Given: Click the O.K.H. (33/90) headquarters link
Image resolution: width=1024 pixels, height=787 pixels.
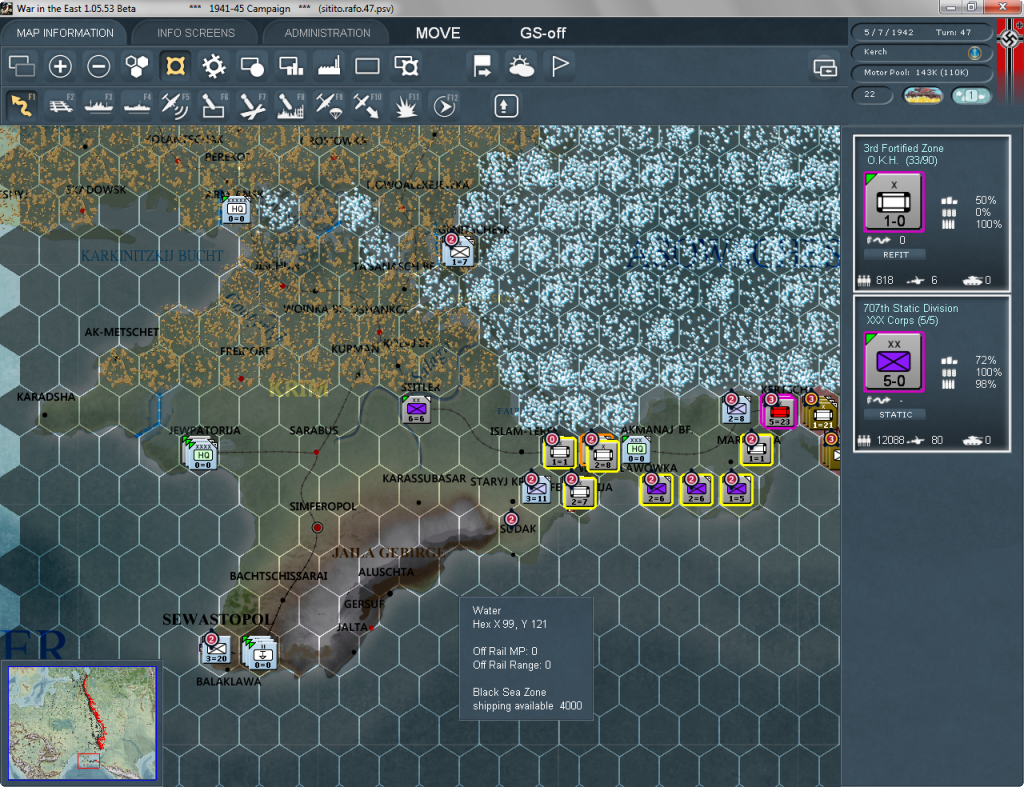Looking at the screenshot, I should tap(902, 161).
